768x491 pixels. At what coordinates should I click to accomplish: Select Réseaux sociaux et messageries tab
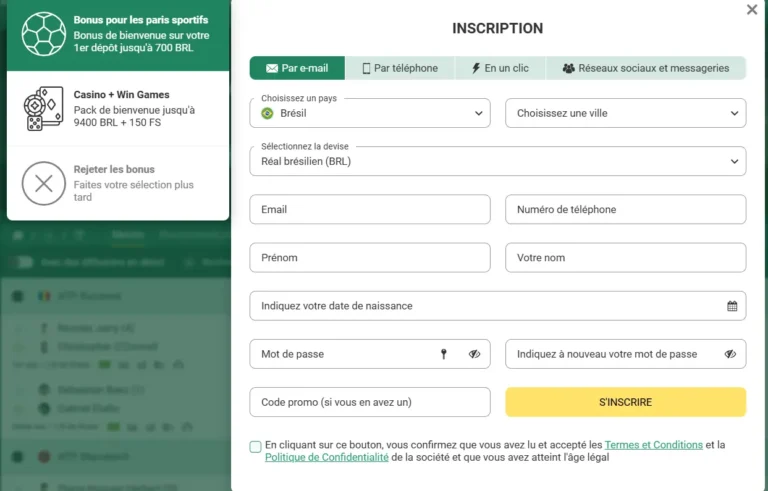(x=646, y=68)
